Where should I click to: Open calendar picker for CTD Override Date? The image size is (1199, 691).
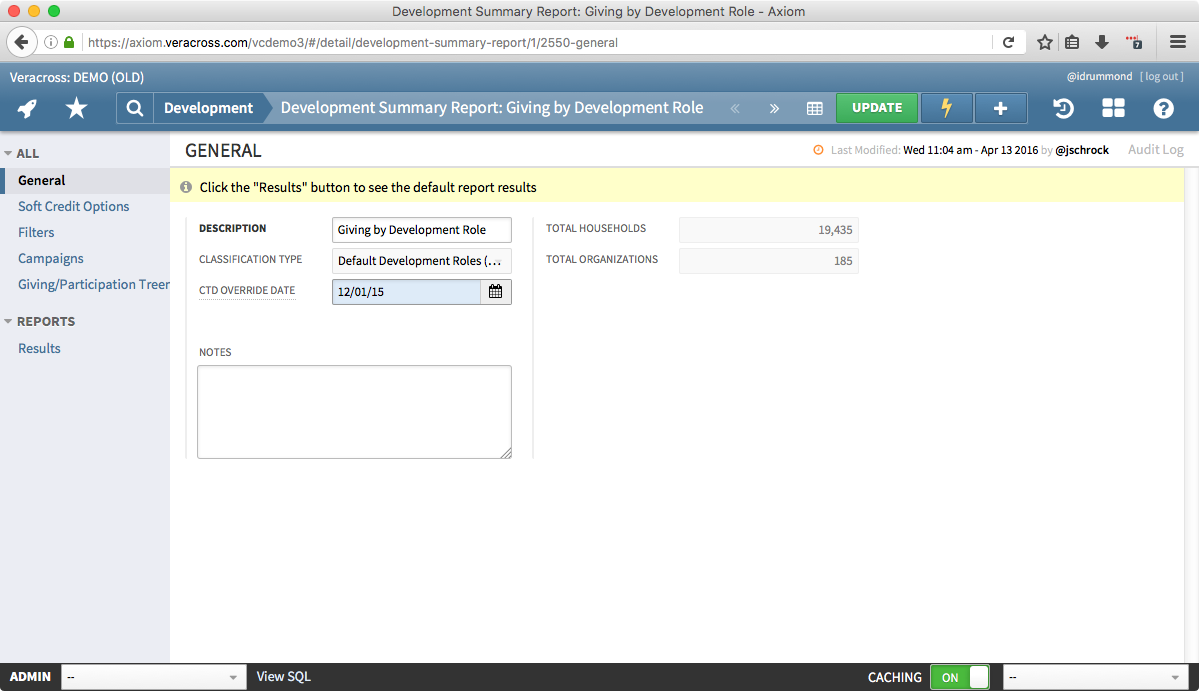[495, 292]
